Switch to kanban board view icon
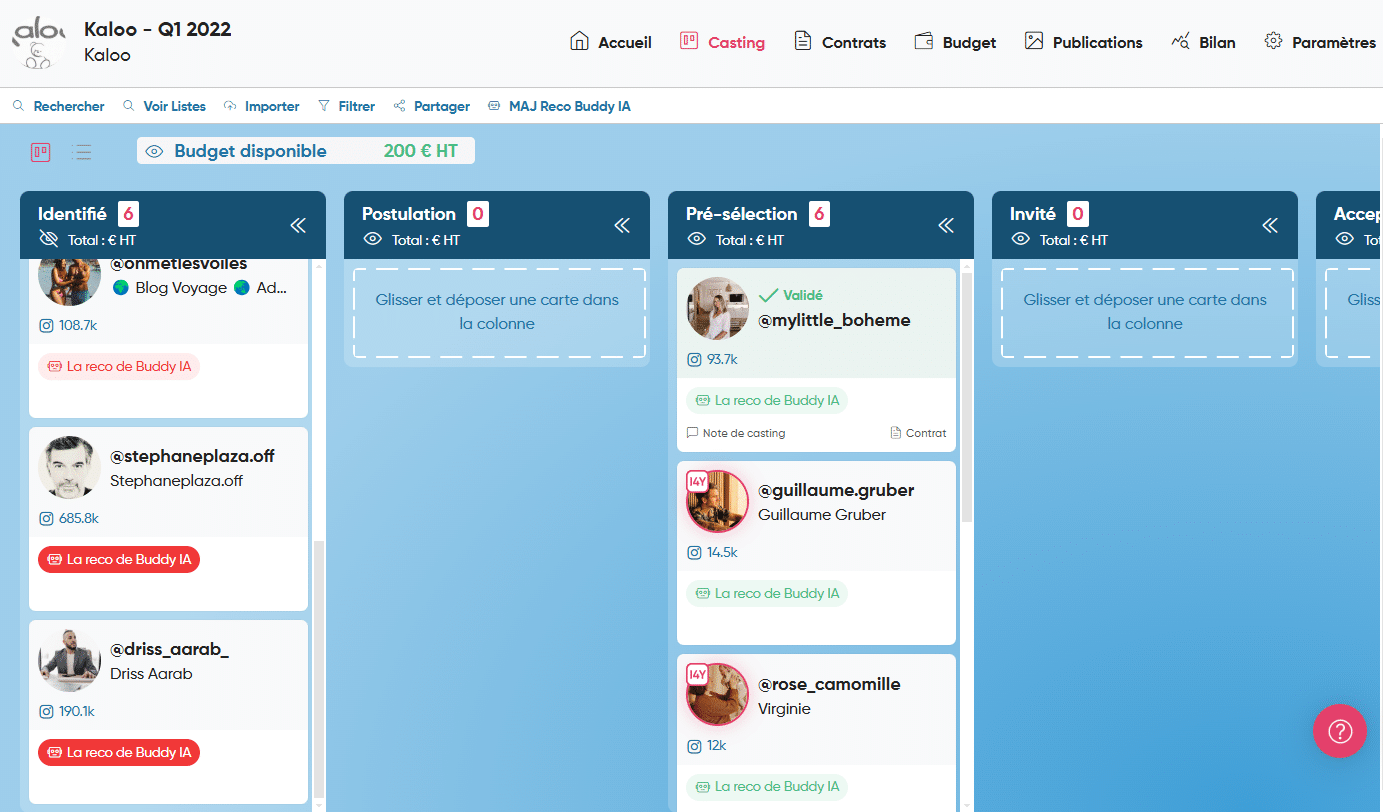This screenshot has width=1383, height=812. (41, 152)
